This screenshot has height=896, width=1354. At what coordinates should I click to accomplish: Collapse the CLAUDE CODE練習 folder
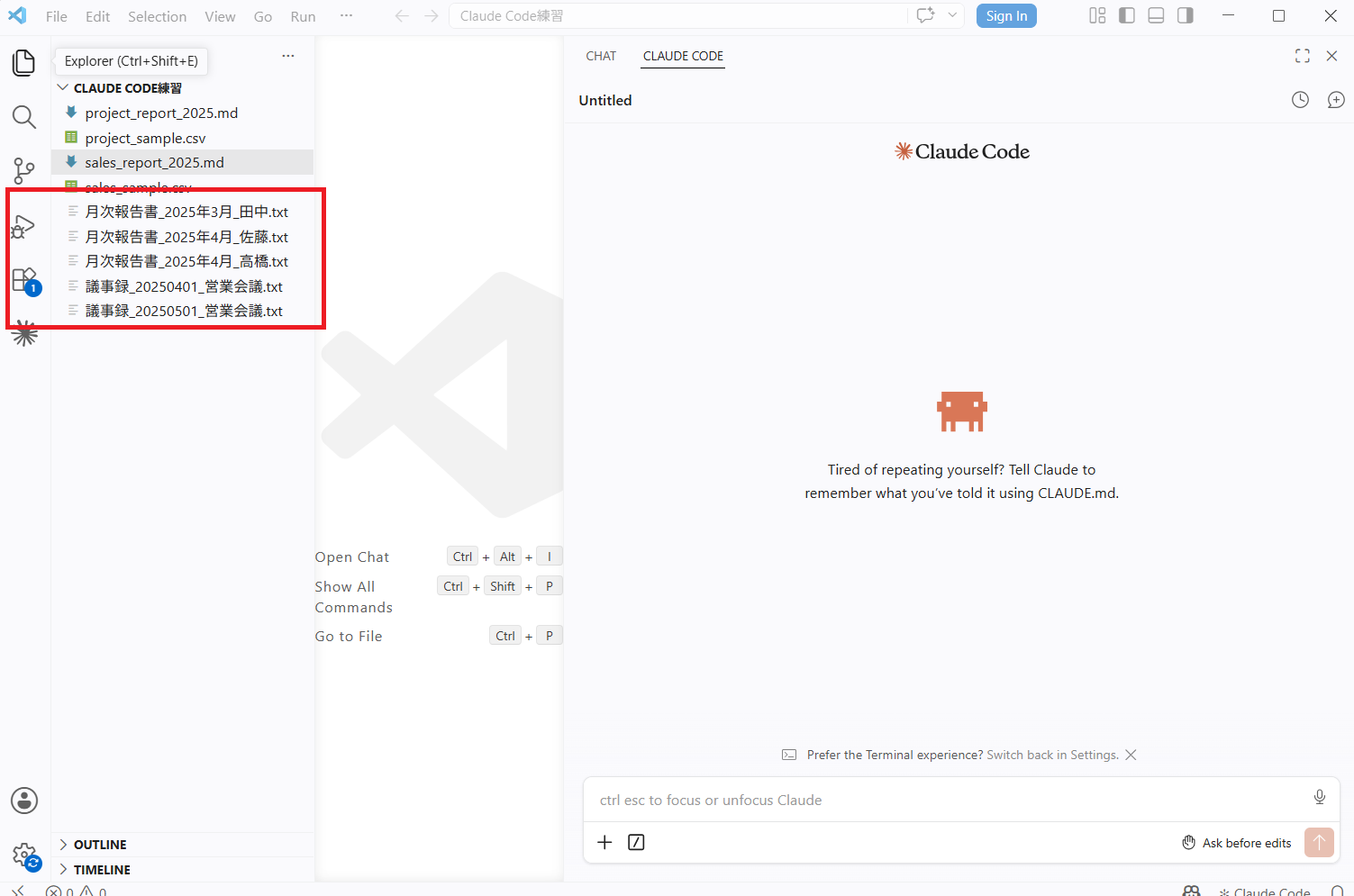point(183,88)
